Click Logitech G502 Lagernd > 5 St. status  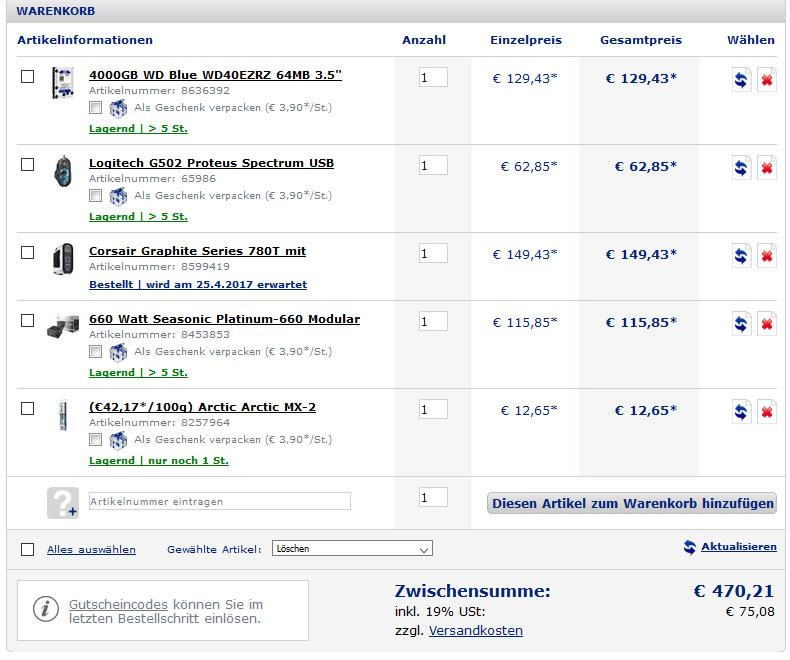tap(138, 217)
